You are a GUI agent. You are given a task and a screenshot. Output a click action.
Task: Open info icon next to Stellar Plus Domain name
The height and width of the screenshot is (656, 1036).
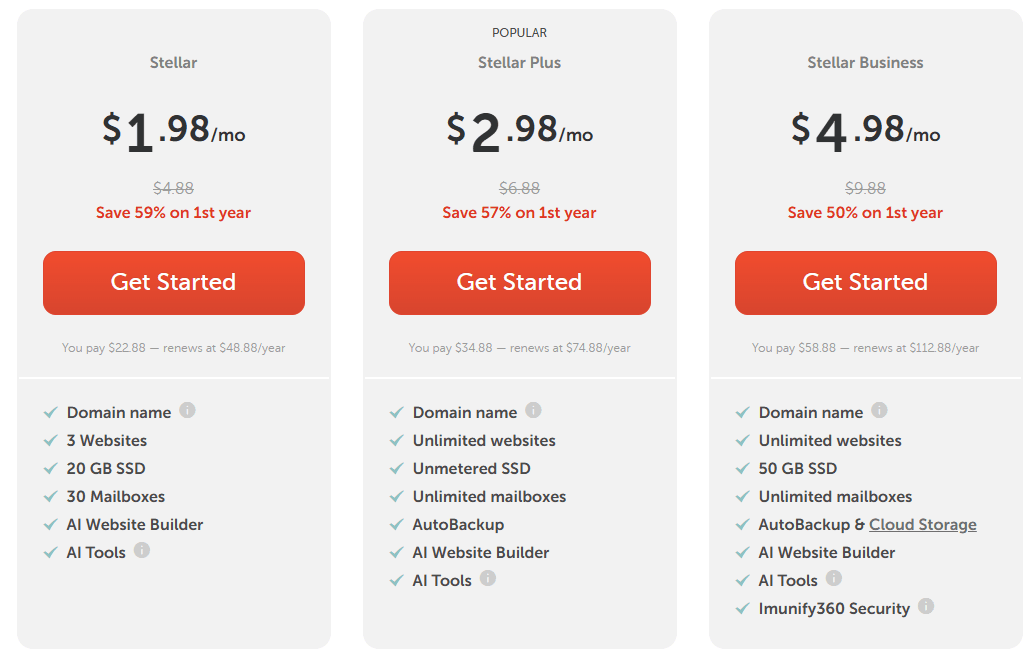(534, 411)
